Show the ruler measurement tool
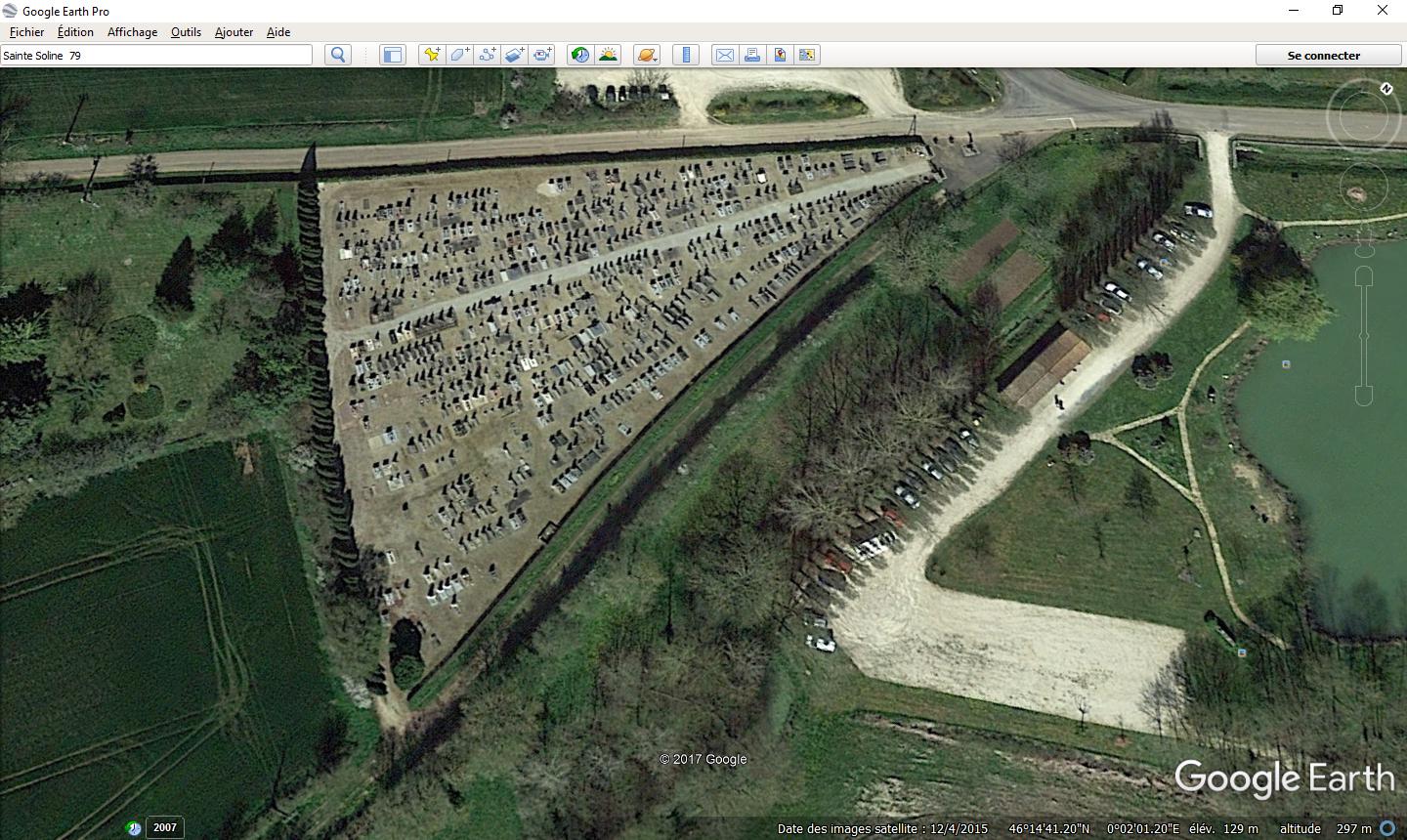This screenshot has width=1407, height=840. tap(686, 55)
